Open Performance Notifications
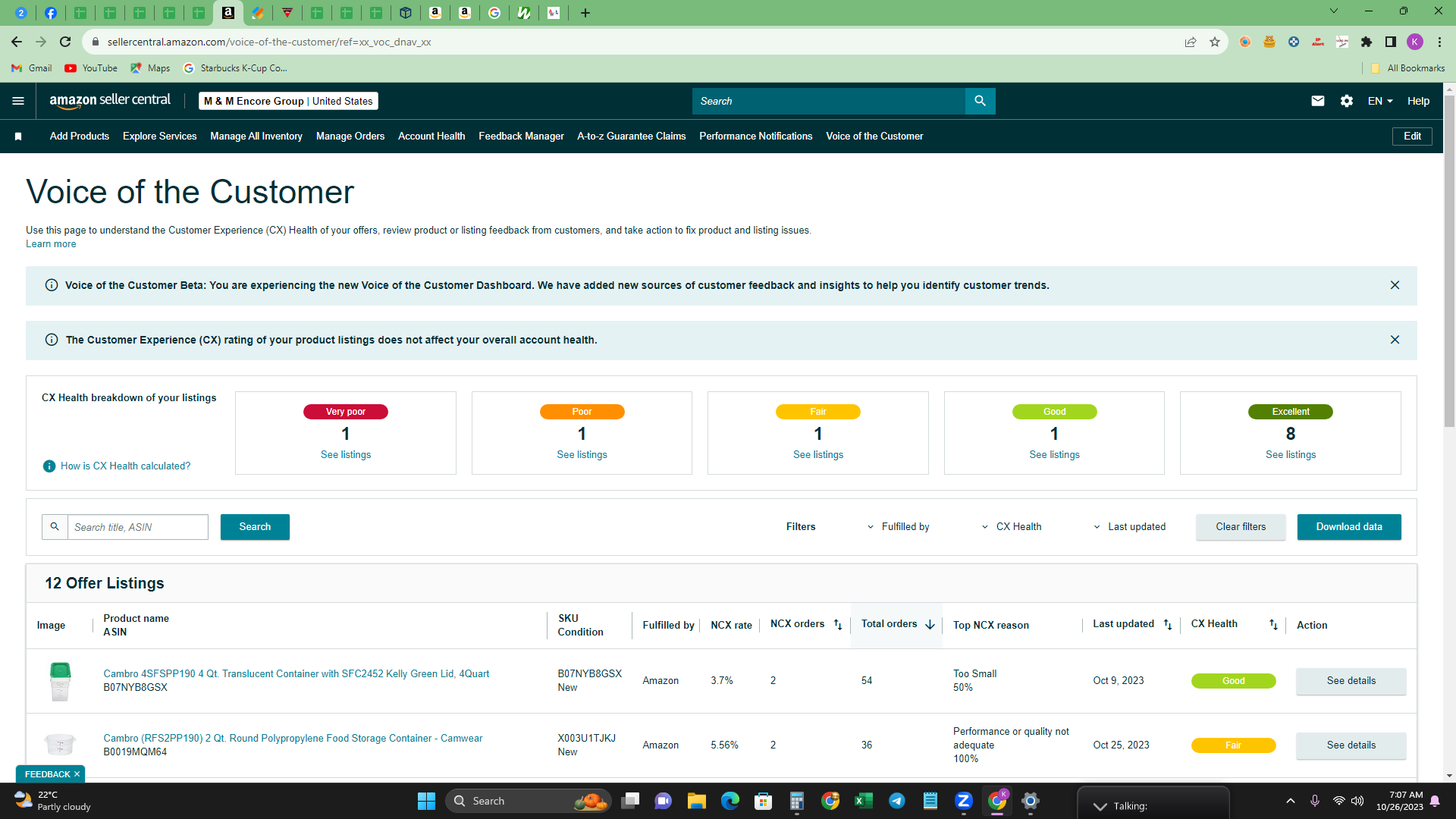Viewport: 1456px width, 819px height. tap(756, 136)
